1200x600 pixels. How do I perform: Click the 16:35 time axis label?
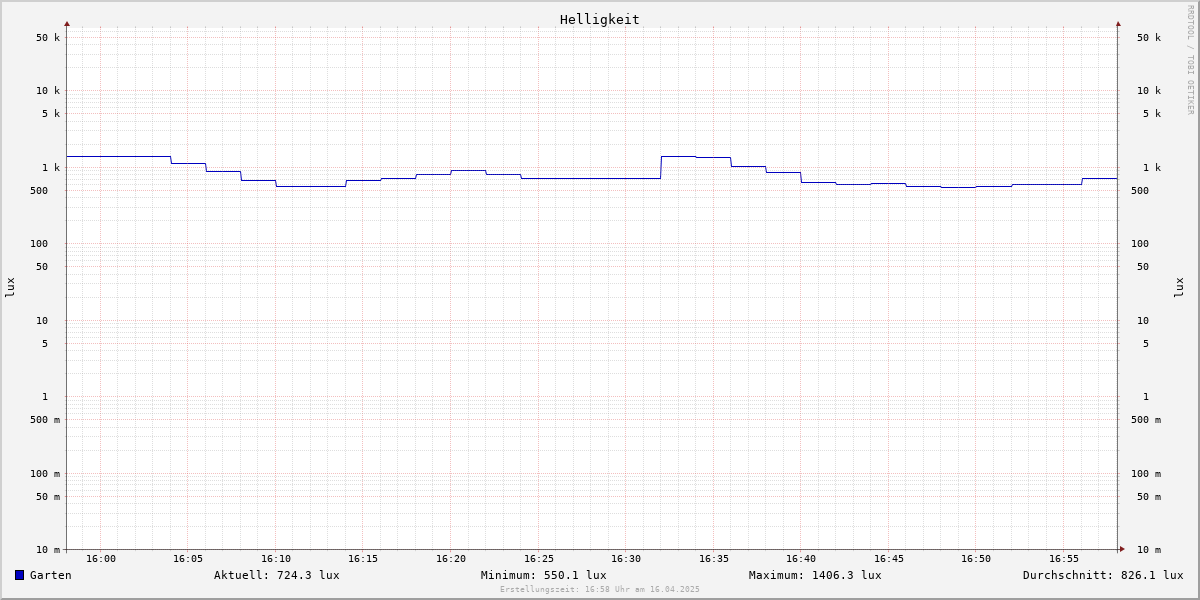click(714, 559)
